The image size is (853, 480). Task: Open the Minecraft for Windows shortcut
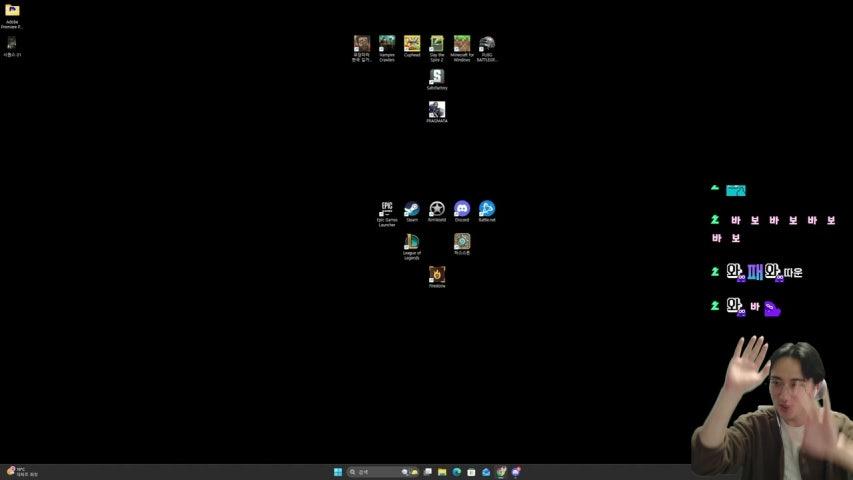point(462,48)
